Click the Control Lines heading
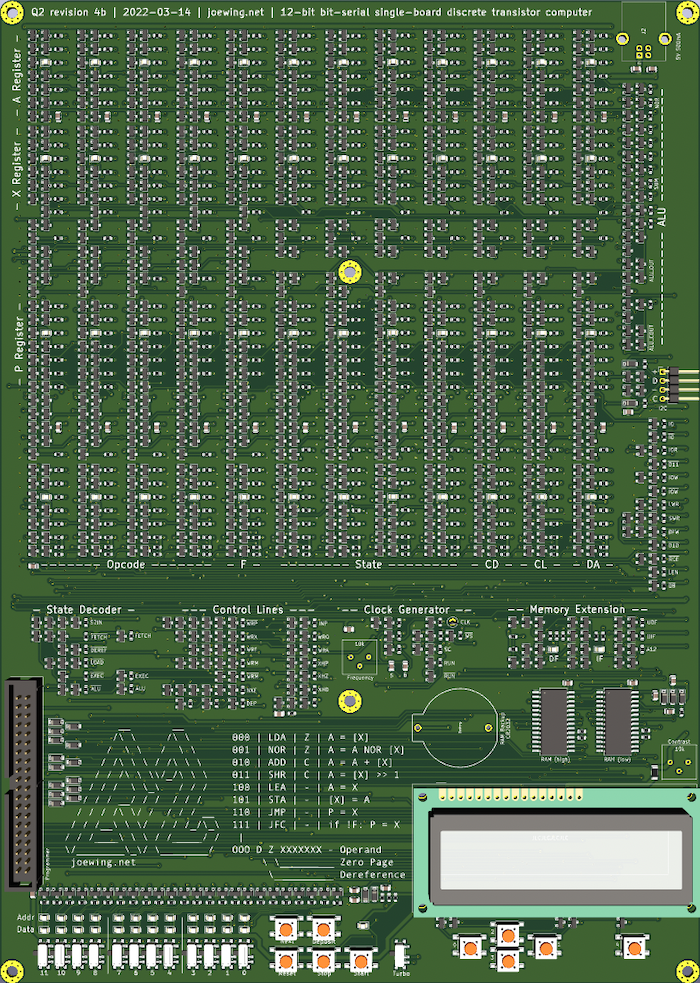The width and height of the screenshot is (700, 983). pyautogui.click(x=248, y=609)
